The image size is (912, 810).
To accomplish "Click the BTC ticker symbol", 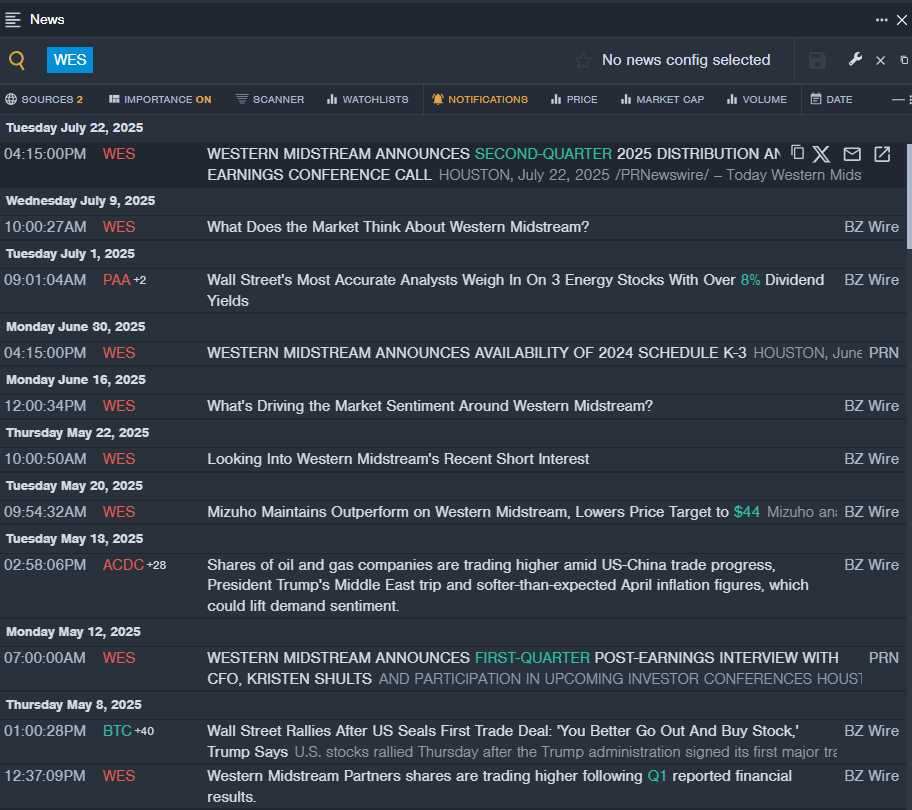I will click(117, 730).
